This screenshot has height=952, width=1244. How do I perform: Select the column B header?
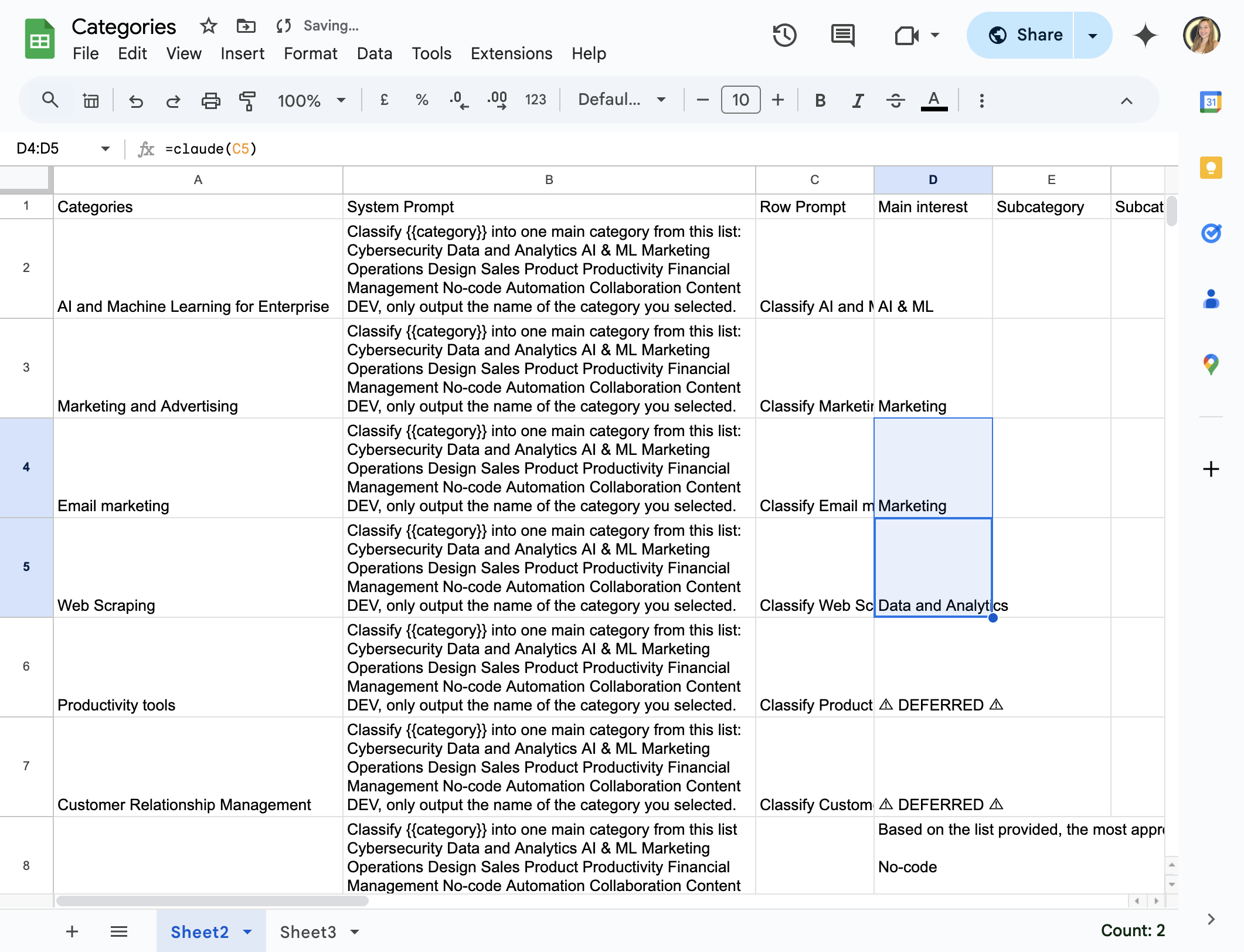[x=549, y=180]
